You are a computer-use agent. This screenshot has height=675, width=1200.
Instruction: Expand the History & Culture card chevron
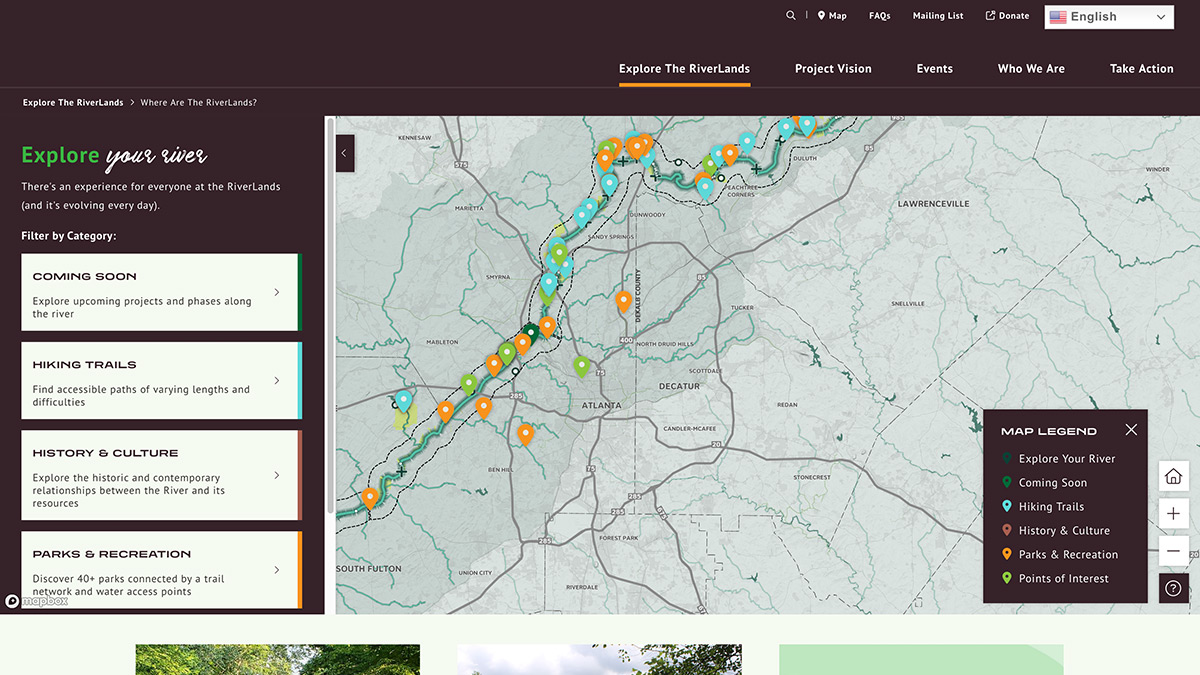[x=277, y=476]
